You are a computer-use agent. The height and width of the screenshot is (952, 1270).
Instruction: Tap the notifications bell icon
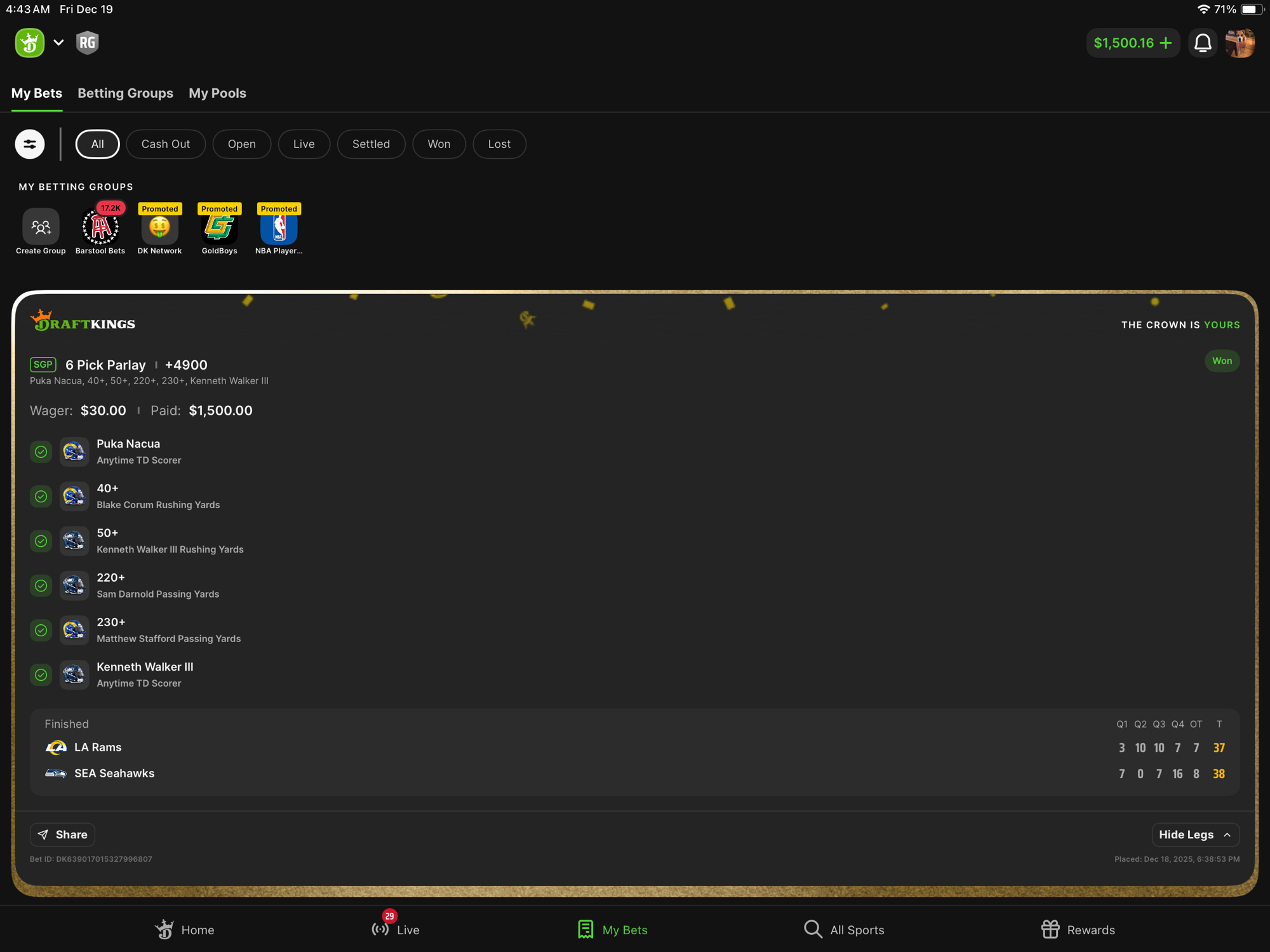1202,43
